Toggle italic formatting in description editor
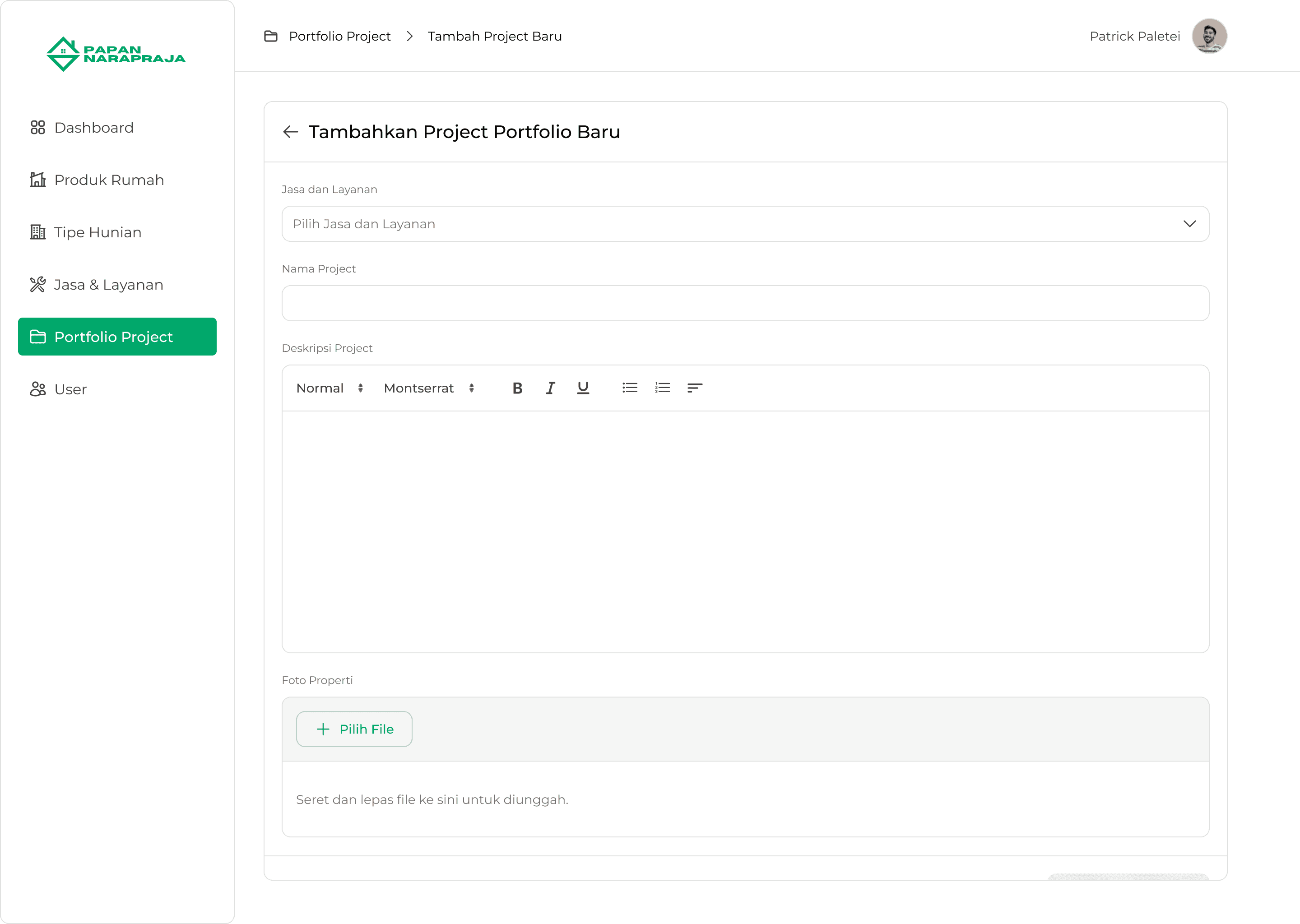This screenshot has height=924, width=1300. tap(550, 388)
